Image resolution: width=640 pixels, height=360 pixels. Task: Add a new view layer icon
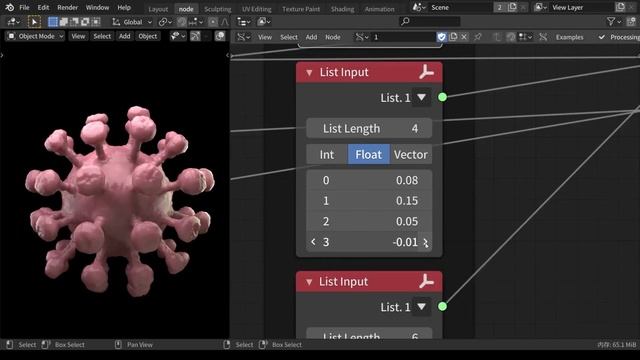(620, 7)
